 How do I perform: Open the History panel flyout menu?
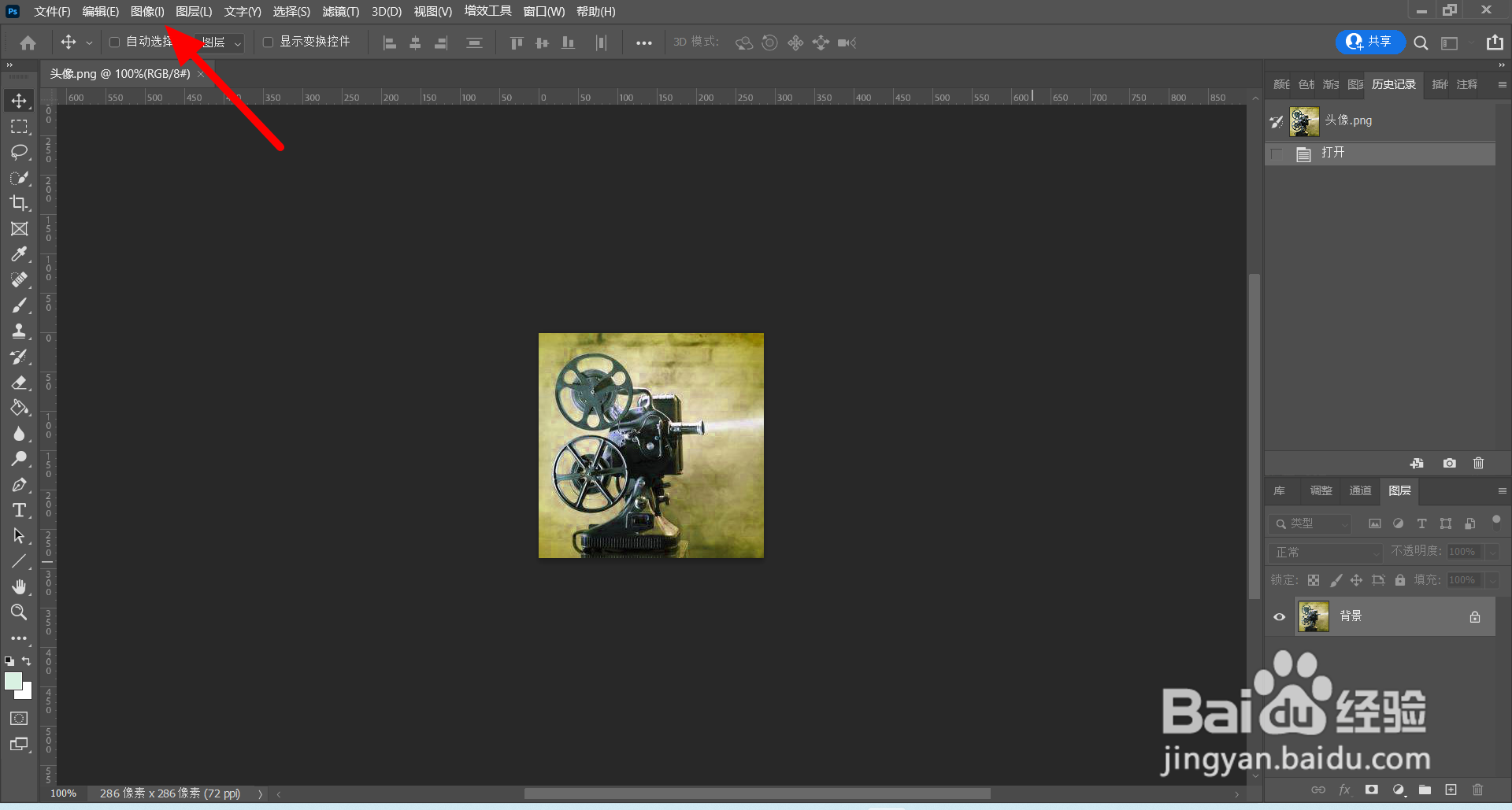tap(1502, 84)
